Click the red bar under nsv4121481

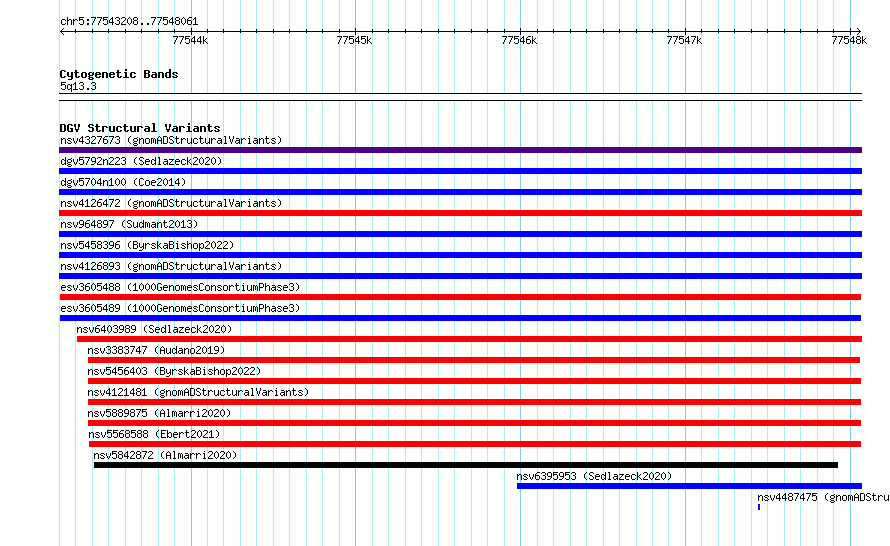click(x=475, y=402)
